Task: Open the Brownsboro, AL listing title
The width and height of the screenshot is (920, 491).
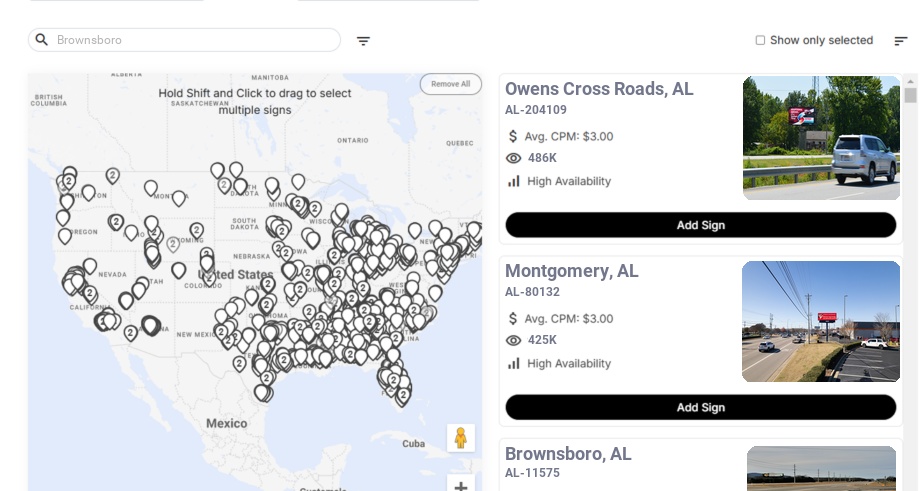Action: pos(567,454)
